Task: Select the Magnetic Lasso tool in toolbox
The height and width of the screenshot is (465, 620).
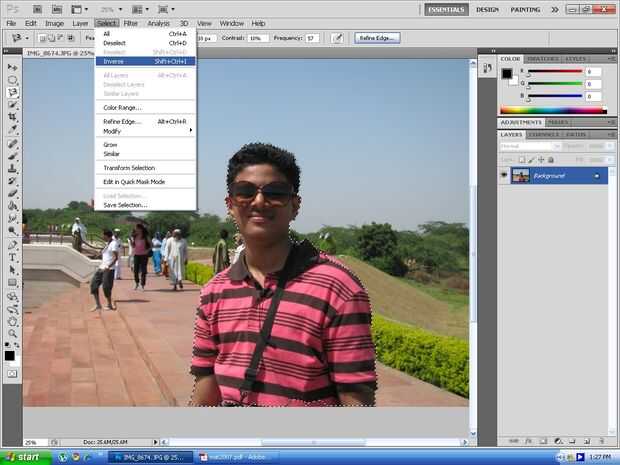Action: coord(12,92)
